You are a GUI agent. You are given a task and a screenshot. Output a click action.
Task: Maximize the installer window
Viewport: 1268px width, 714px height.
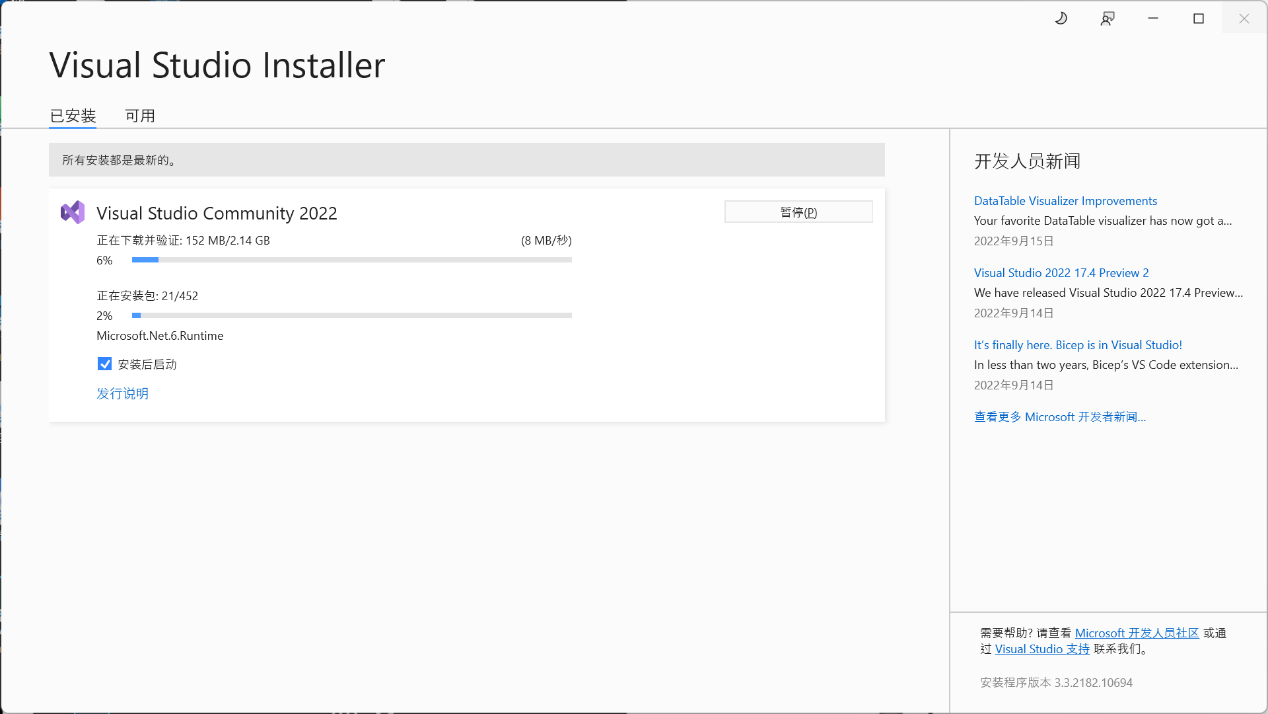1199,19
